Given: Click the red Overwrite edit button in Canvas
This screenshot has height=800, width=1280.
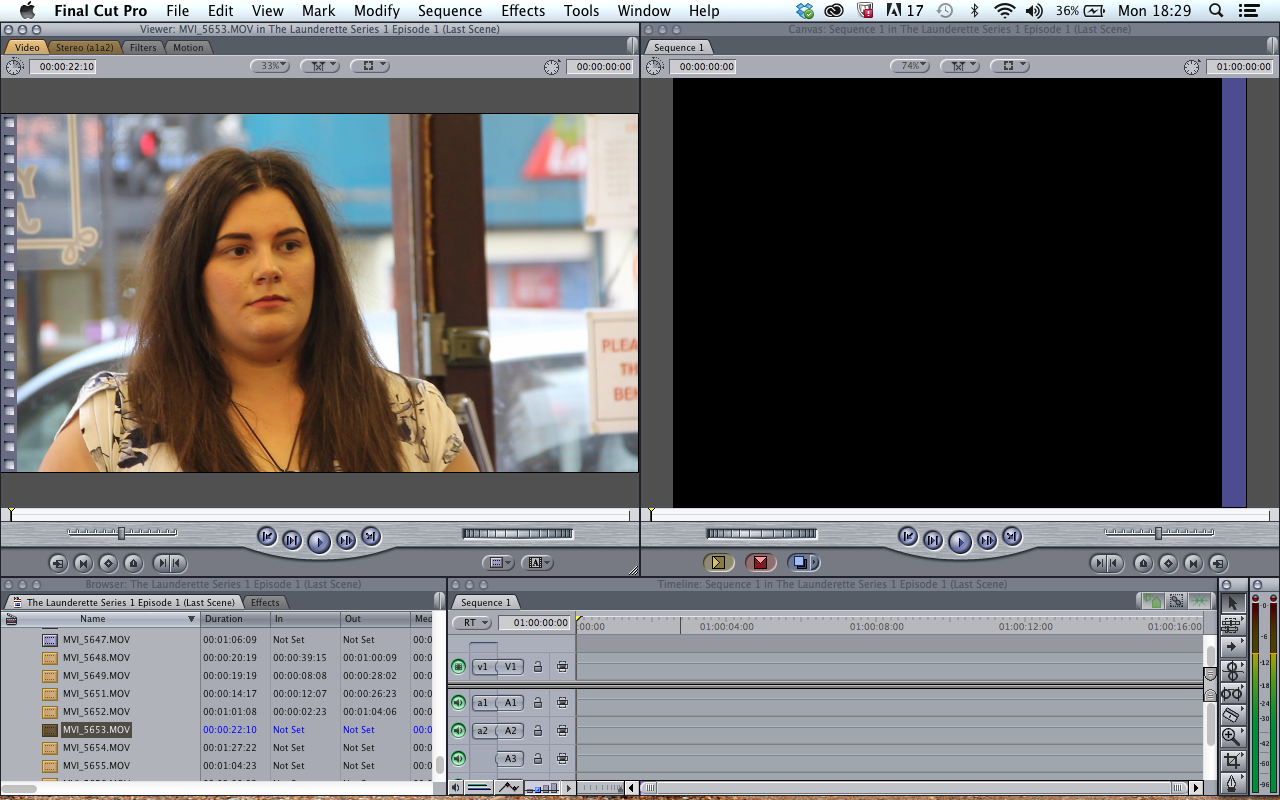Looking at the screenshot, I should [760, 563].
